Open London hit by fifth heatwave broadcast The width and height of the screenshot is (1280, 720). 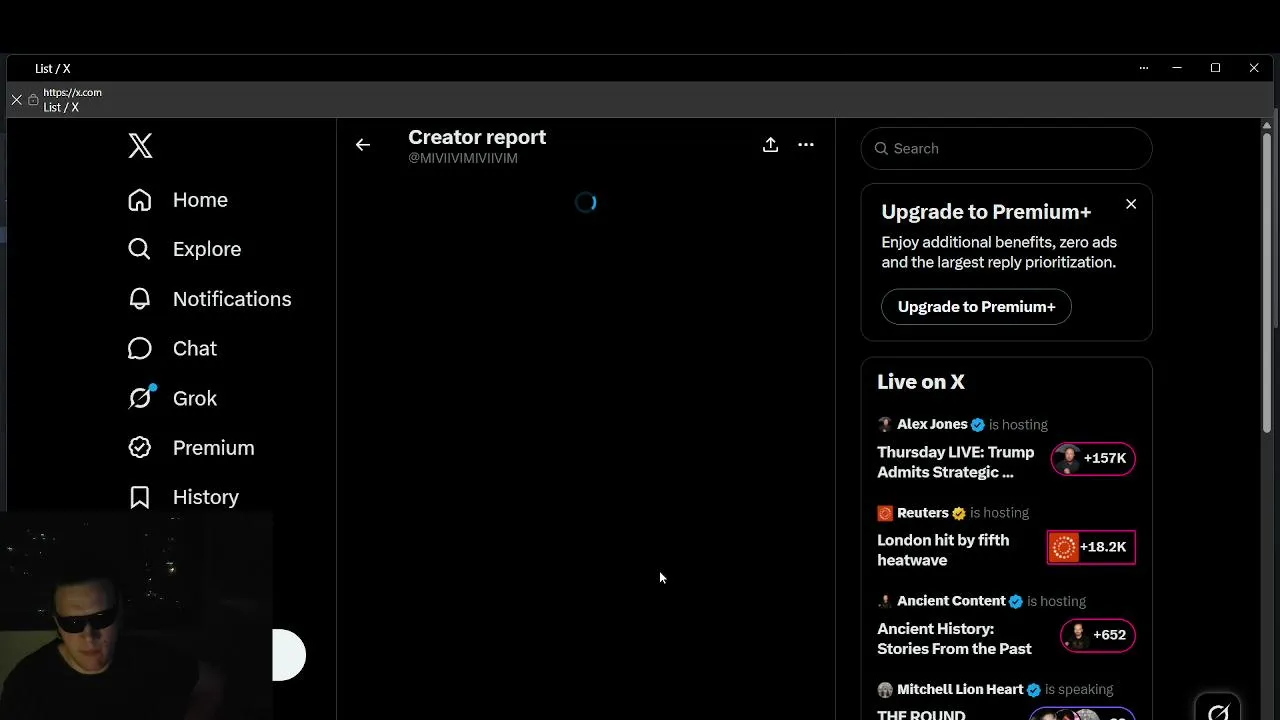click(943, 550)
